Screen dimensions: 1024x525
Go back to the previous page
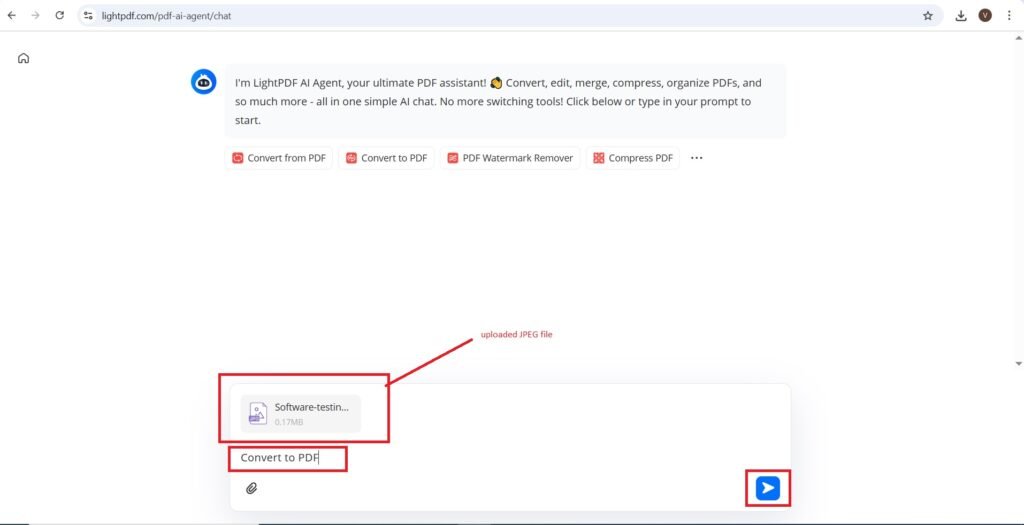(x=12, y=16)
